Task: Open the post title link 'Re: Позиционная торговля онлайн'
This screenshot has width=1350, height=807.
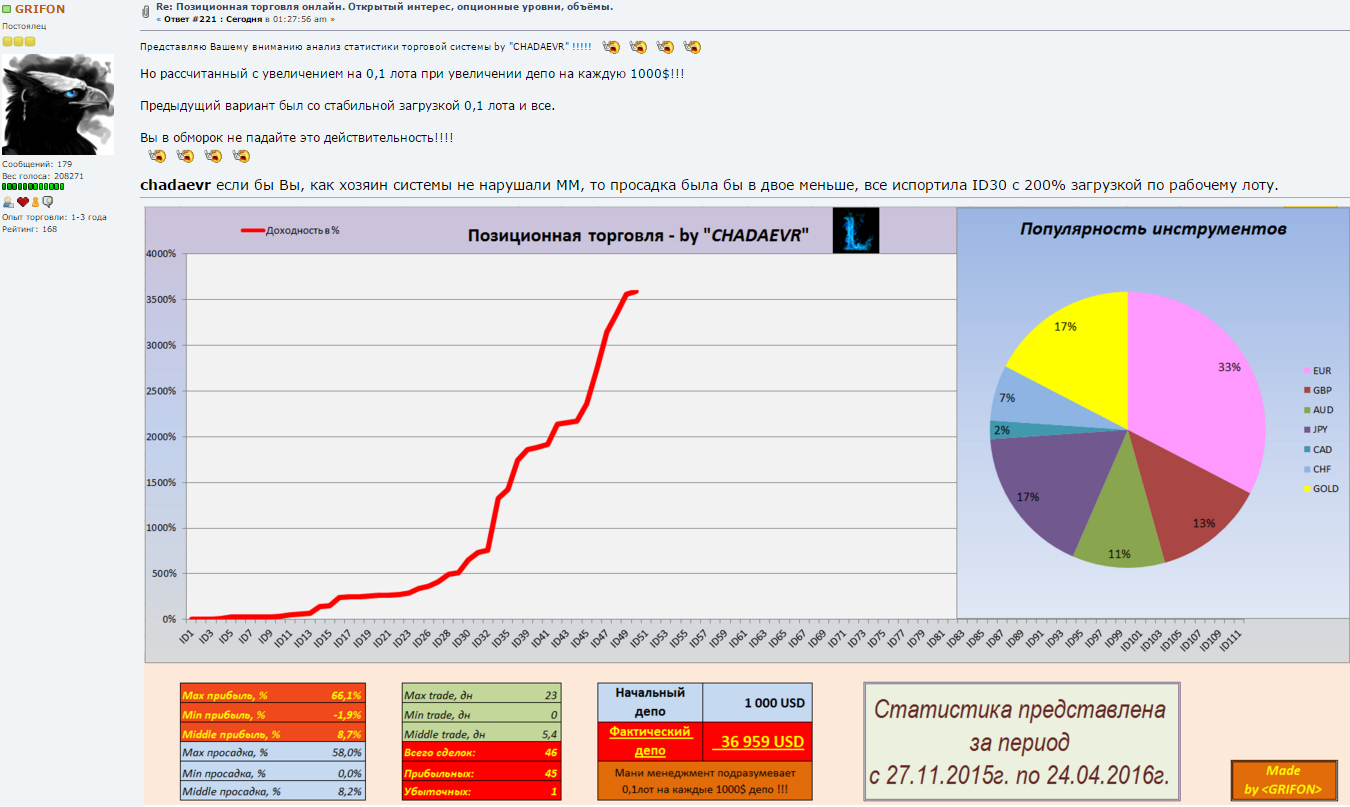Action: pos(385,7)
